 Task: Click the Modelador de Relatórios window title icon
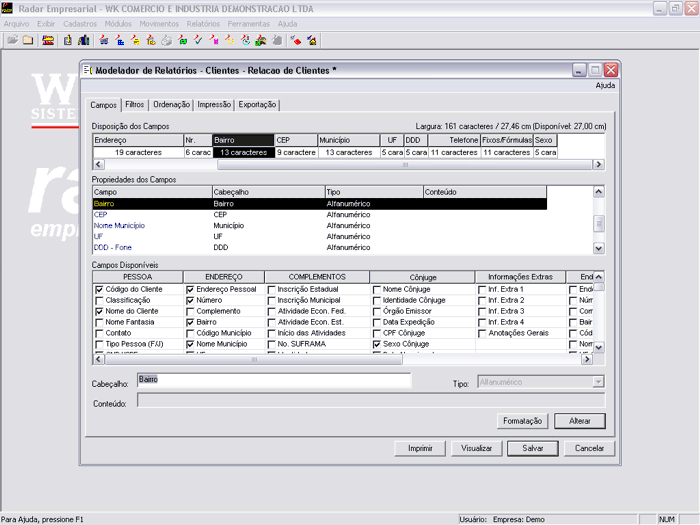tap(88, 70)
